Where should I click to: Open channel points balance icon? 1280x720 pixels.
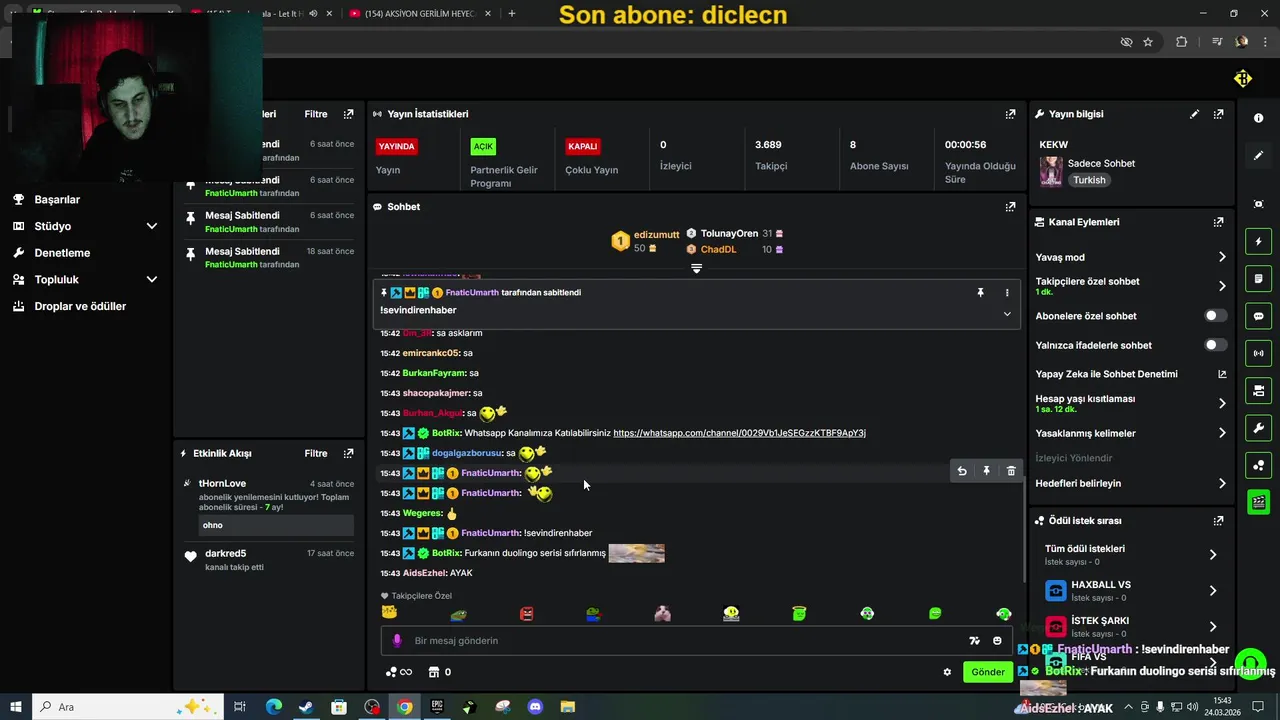point(399,672)
